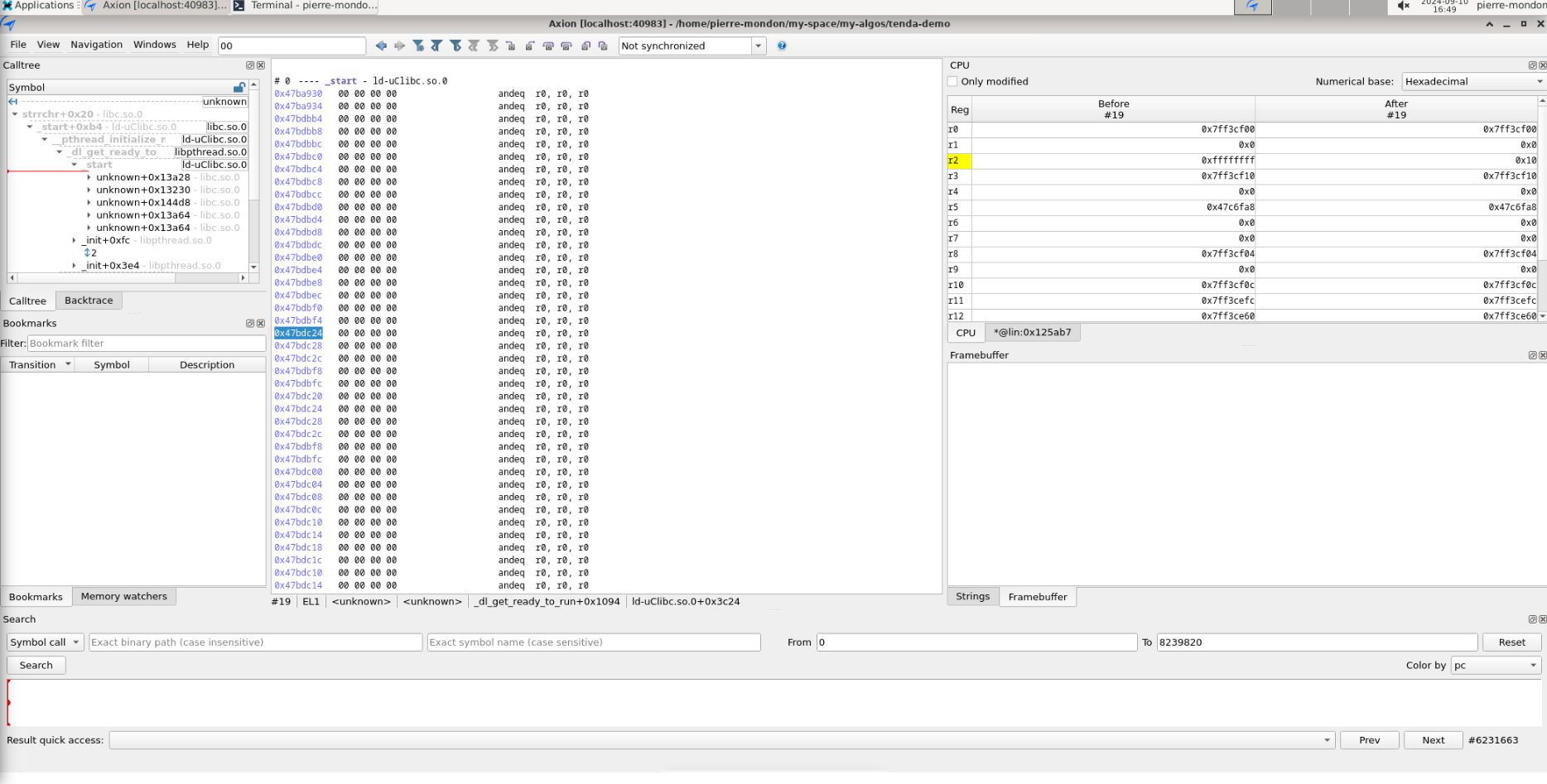Click the transition number field showing 00
1547x784 pixels.
point(292,46)
